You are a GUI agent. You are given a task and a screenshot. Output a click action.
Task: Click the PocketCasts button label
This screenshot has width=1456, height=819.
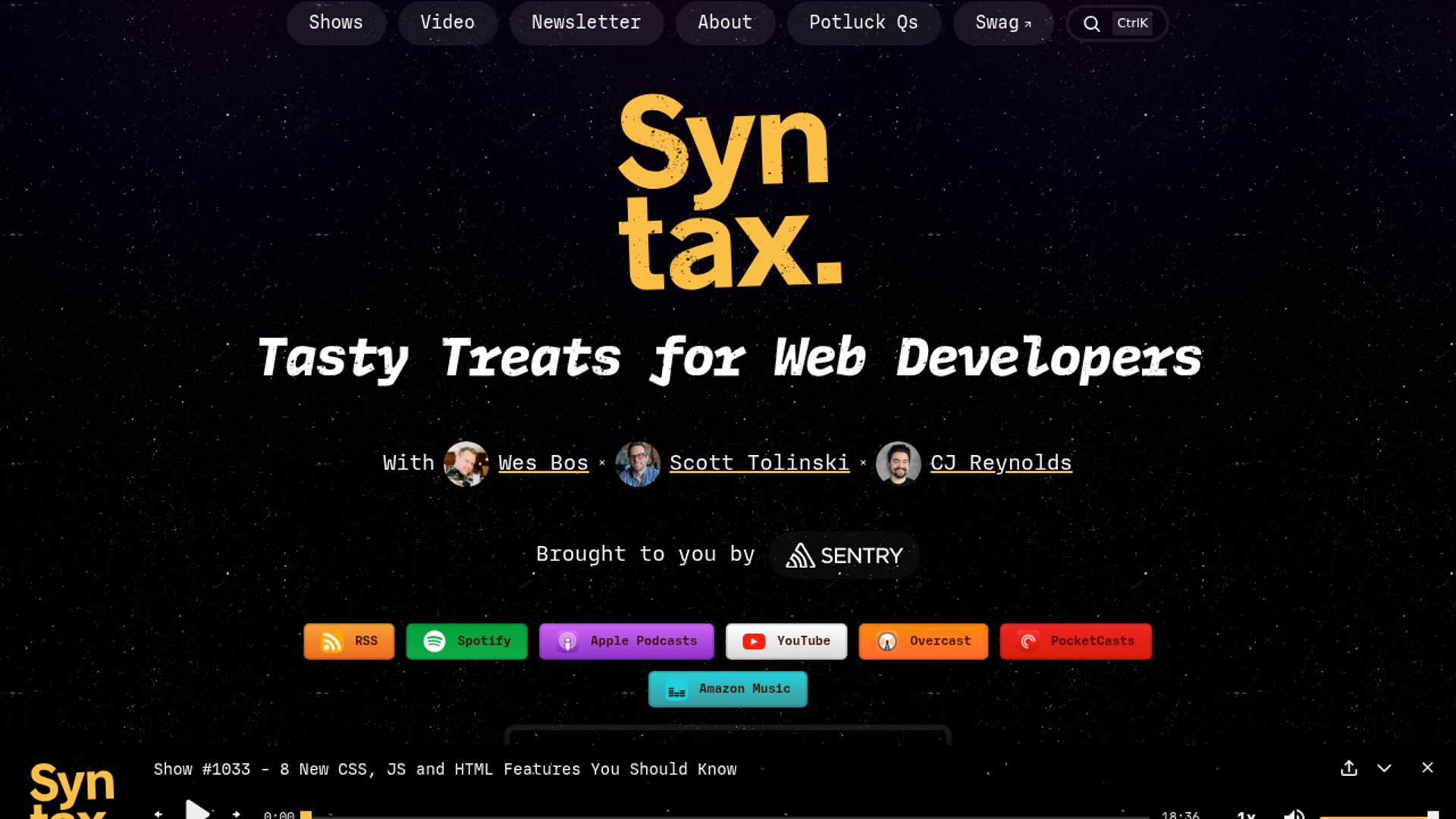[x=1093, y=641]
